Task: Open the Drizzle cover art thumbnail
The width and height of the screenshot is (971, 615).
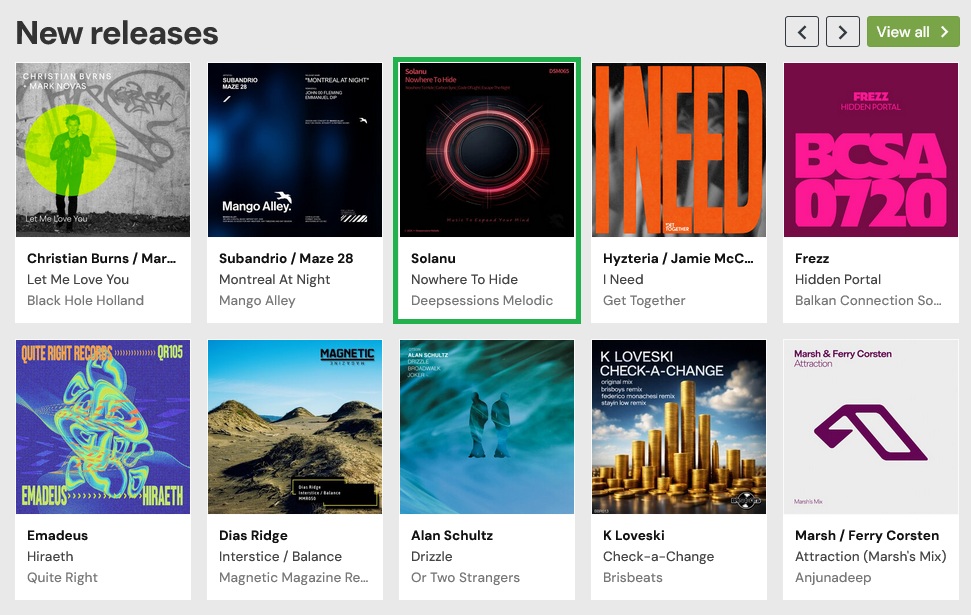Action: tap(487, 427)
